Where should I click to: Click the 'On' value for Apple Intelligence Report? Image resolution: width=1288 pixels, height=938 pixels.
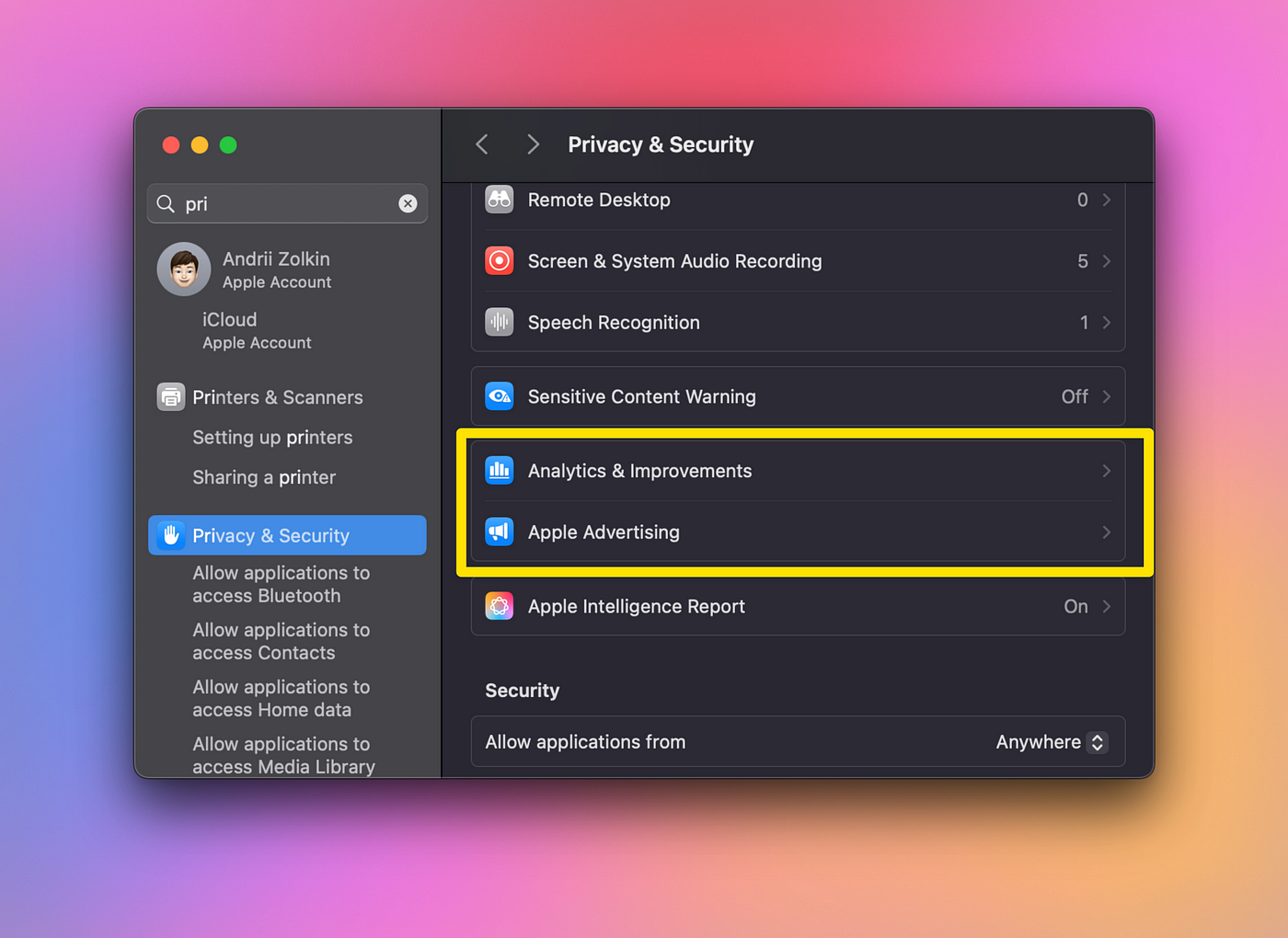pyautogui.click(x=1075, y=606)
